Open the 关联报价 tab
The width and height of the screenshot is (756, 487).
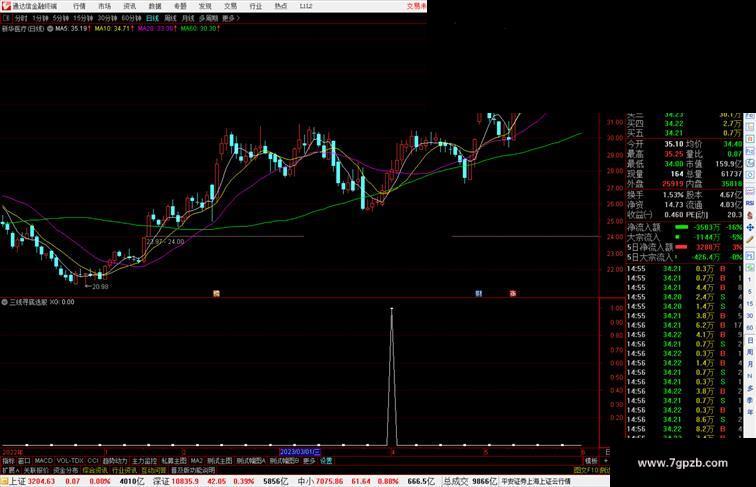point(36,470)
